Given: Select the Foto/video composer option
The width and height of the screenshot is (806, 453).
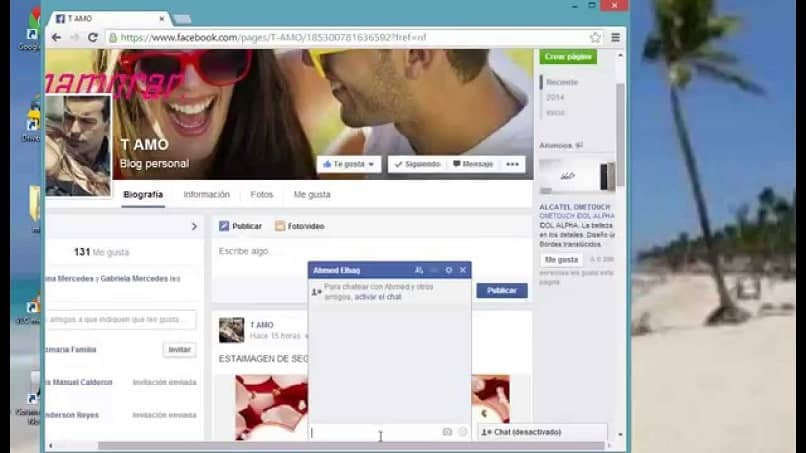Looking at the screenshot, I should [x=300, y=226].
